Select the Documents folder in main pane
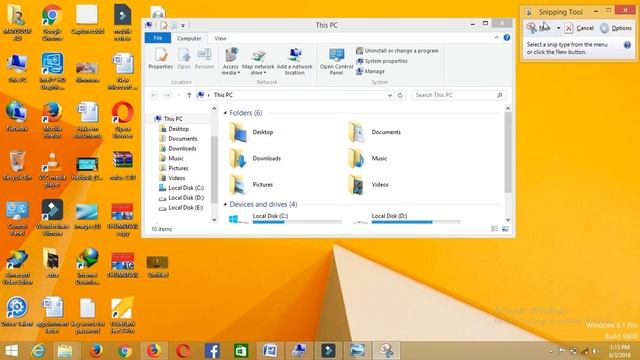Image resolution: width=640 pixels, height=360 pixels. (x=374, y=132)
